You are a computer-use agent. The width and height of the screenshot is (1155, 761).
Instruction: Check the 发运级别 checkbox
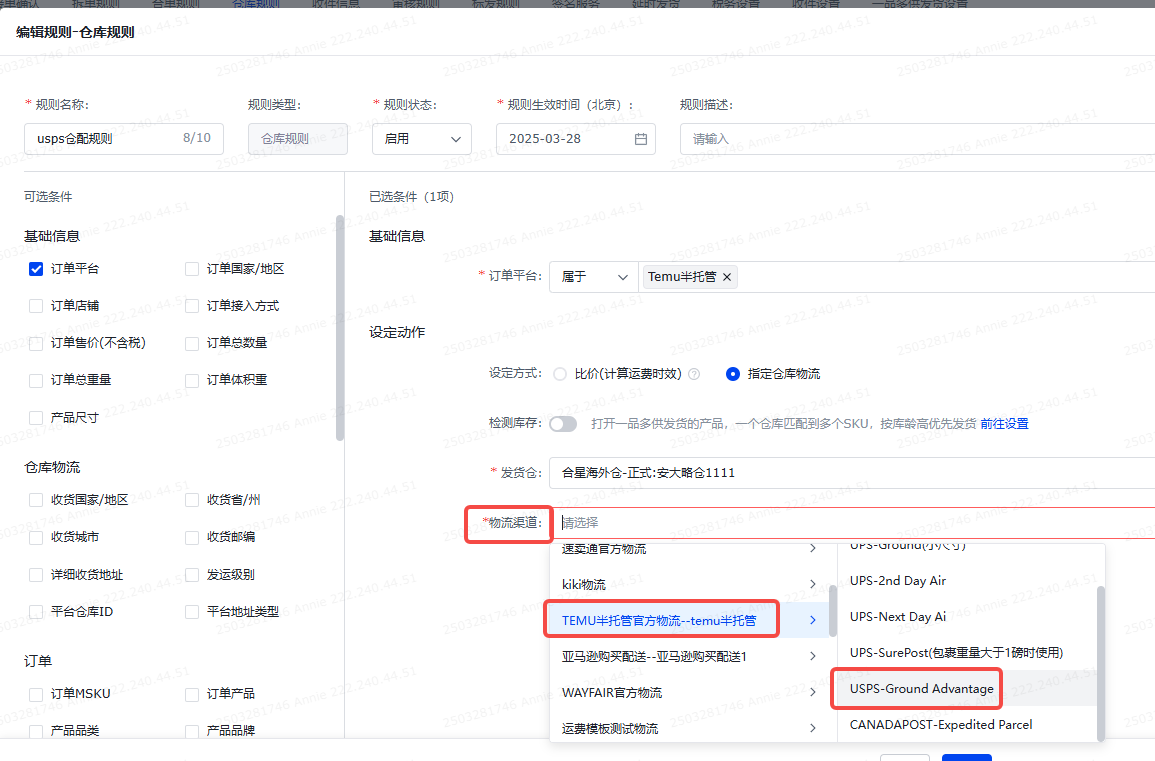pos(192,575)
